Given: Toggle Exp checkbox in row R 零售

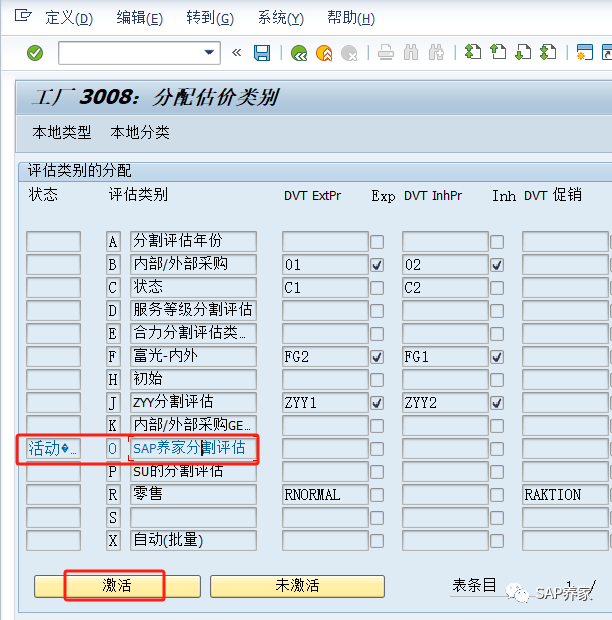Looking at the screenshot, I should pos(377,495).
